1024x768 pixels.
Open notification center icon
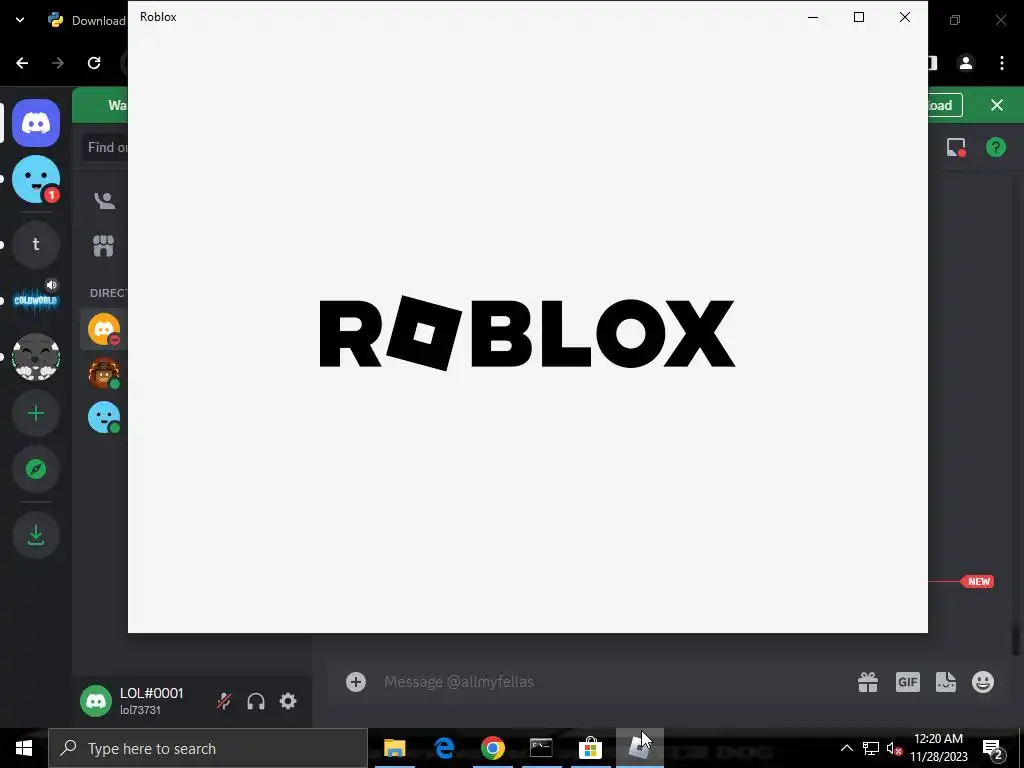coord(993,748)
